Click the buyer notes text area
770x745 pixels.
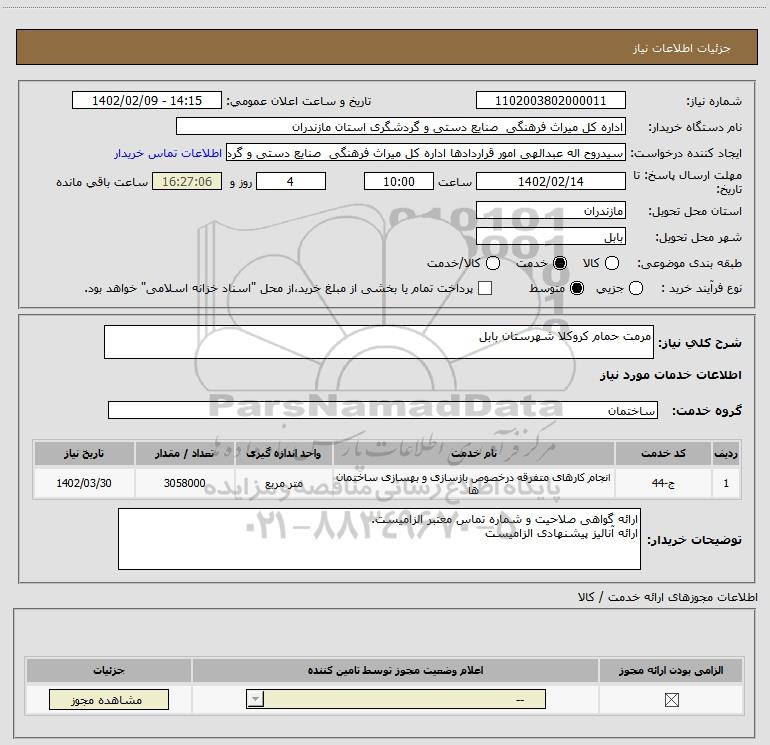click(379, 539)
